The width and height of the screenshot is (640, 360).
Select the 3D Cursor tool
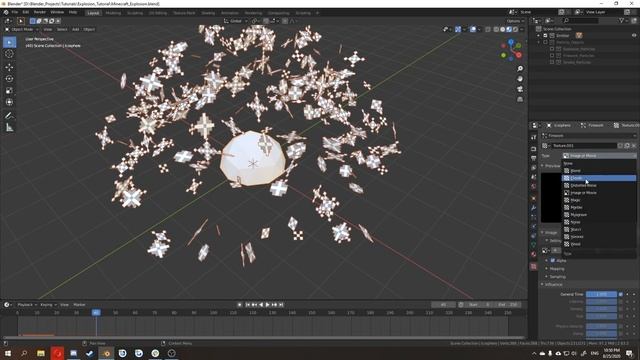(9, 54)
